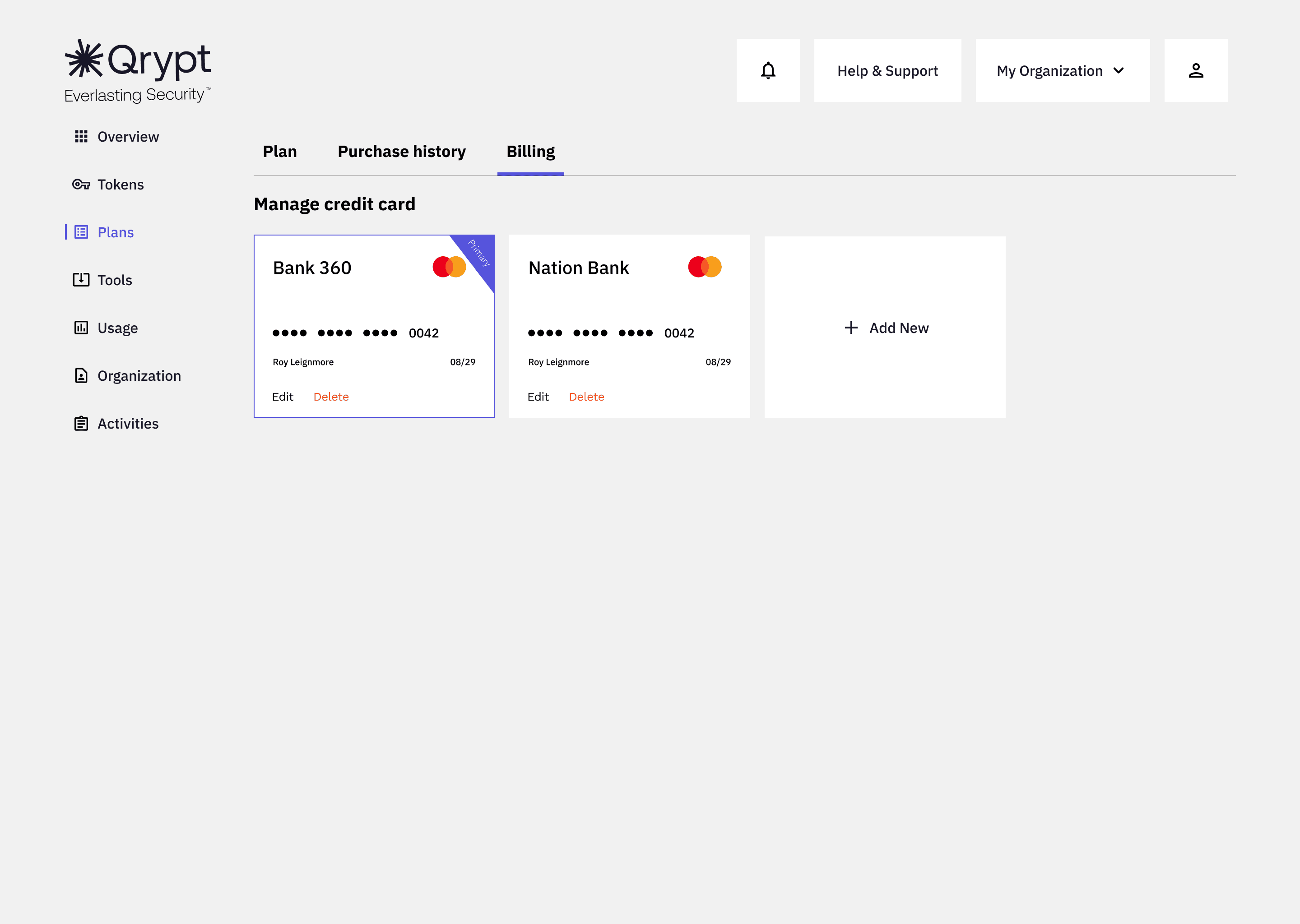
Task: Click the Usage chart icon
Action: tap(81, 328)
